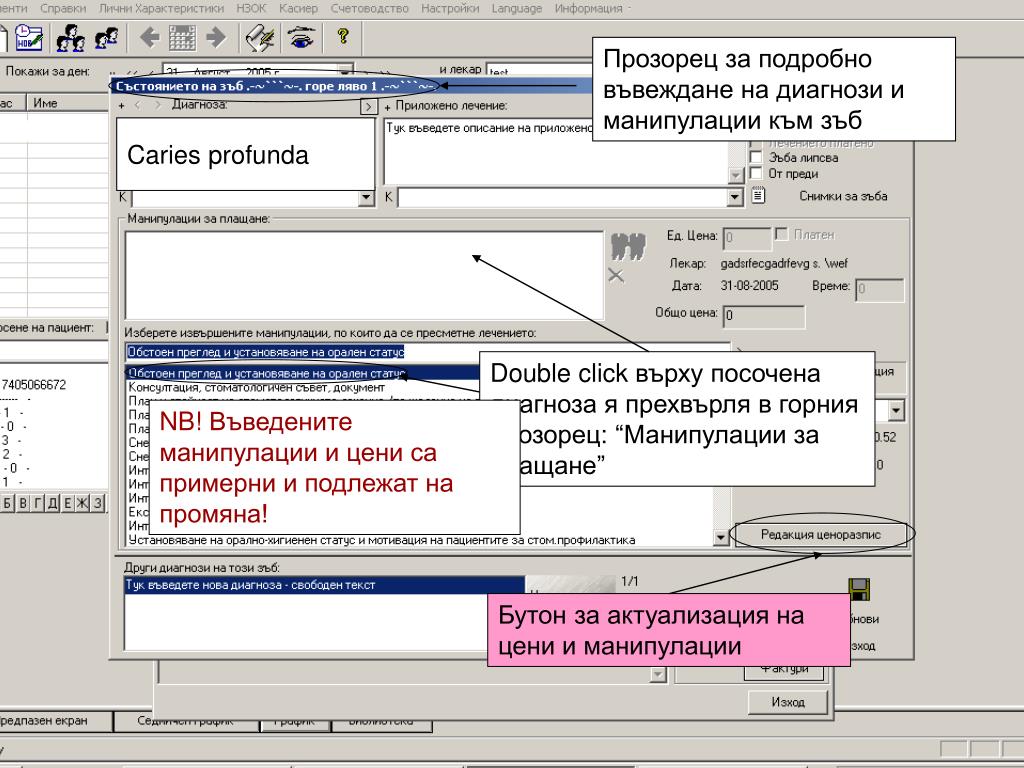The image size is (1024, 768).
Task: Click the Фактури button
Action: (784, 671)
